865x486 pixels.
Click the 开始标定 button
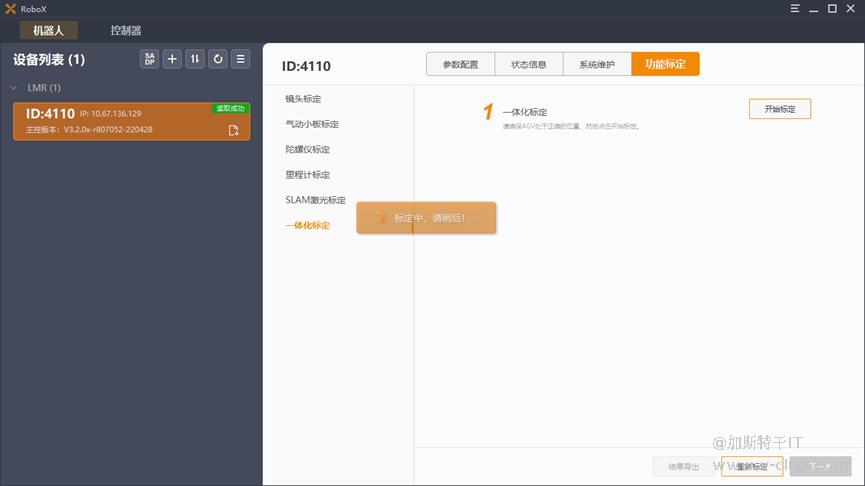(779, 109)
